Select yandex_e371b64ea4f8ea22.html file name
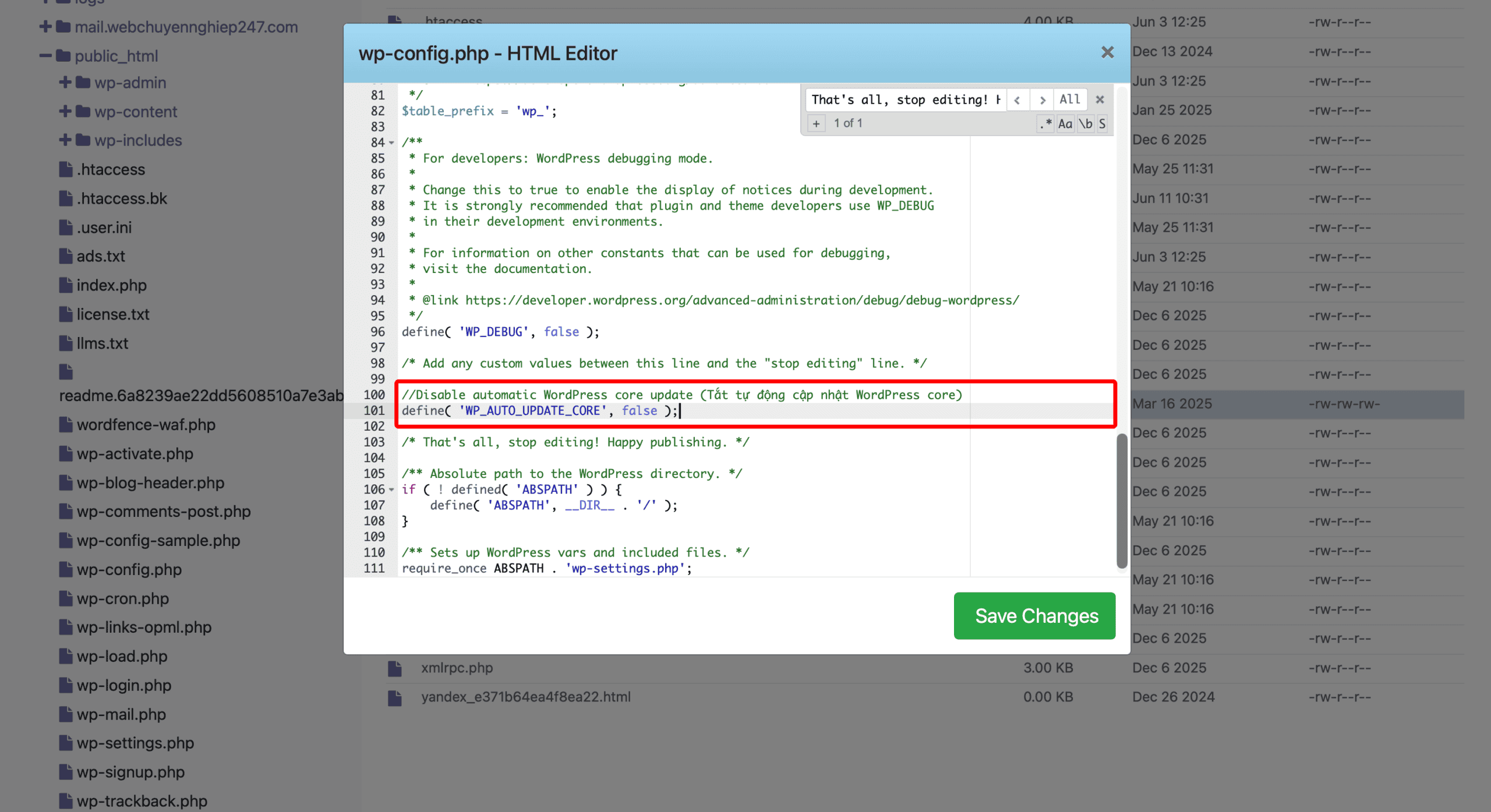This screenshot has height=812, width=1491. pos(526,697)
